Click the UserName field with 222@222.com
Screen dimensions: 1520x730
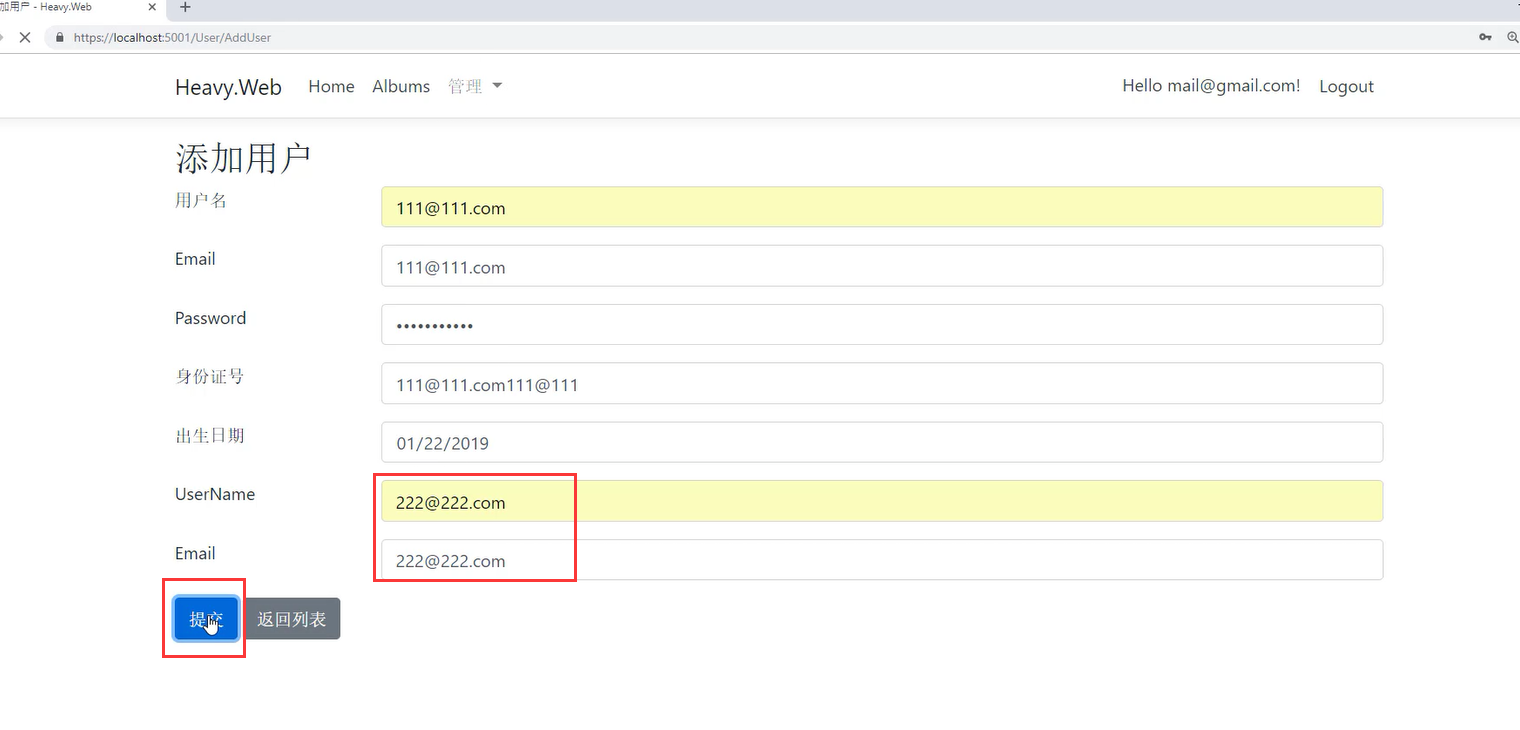pyautogui.click(x=882, y=501)
